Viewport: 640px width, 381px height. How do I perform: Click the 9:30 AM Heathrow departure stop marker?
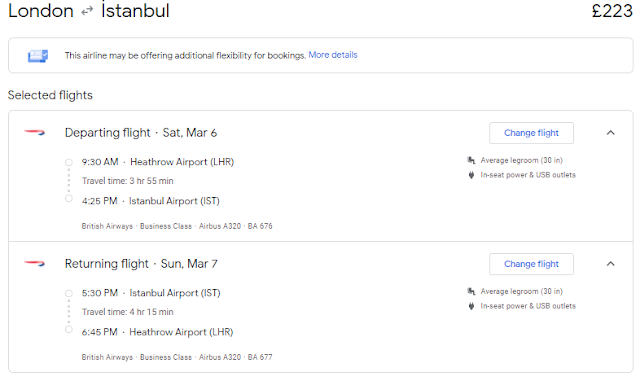(69, 162)
